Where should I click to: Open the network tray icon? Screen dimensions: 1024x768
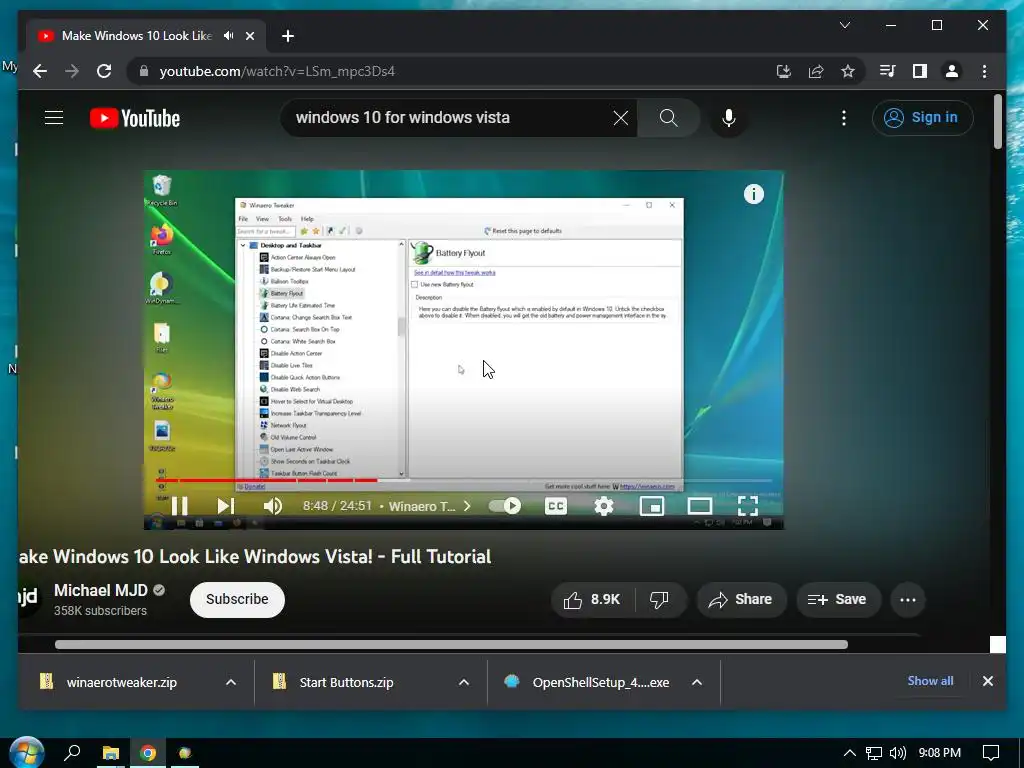874,753
